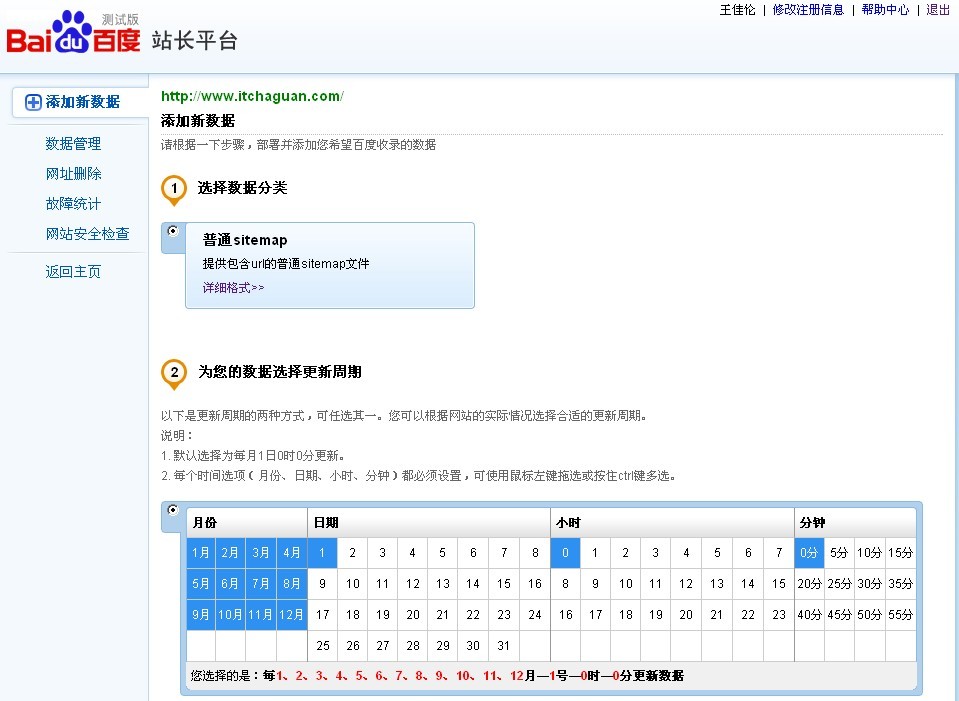Click the 日期 column header
The width and height of the screenshot is (959, 701).
[x=428, y=522]
